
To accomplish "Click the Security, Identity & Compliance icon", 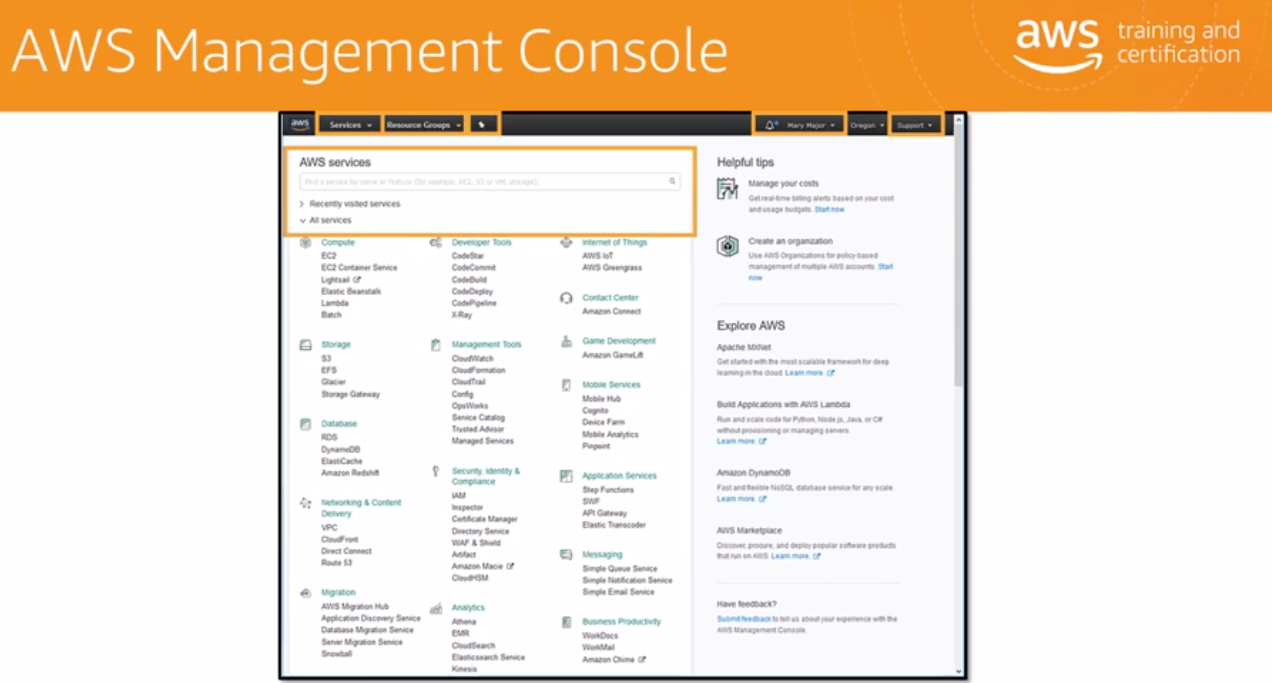I will [436, 471].
